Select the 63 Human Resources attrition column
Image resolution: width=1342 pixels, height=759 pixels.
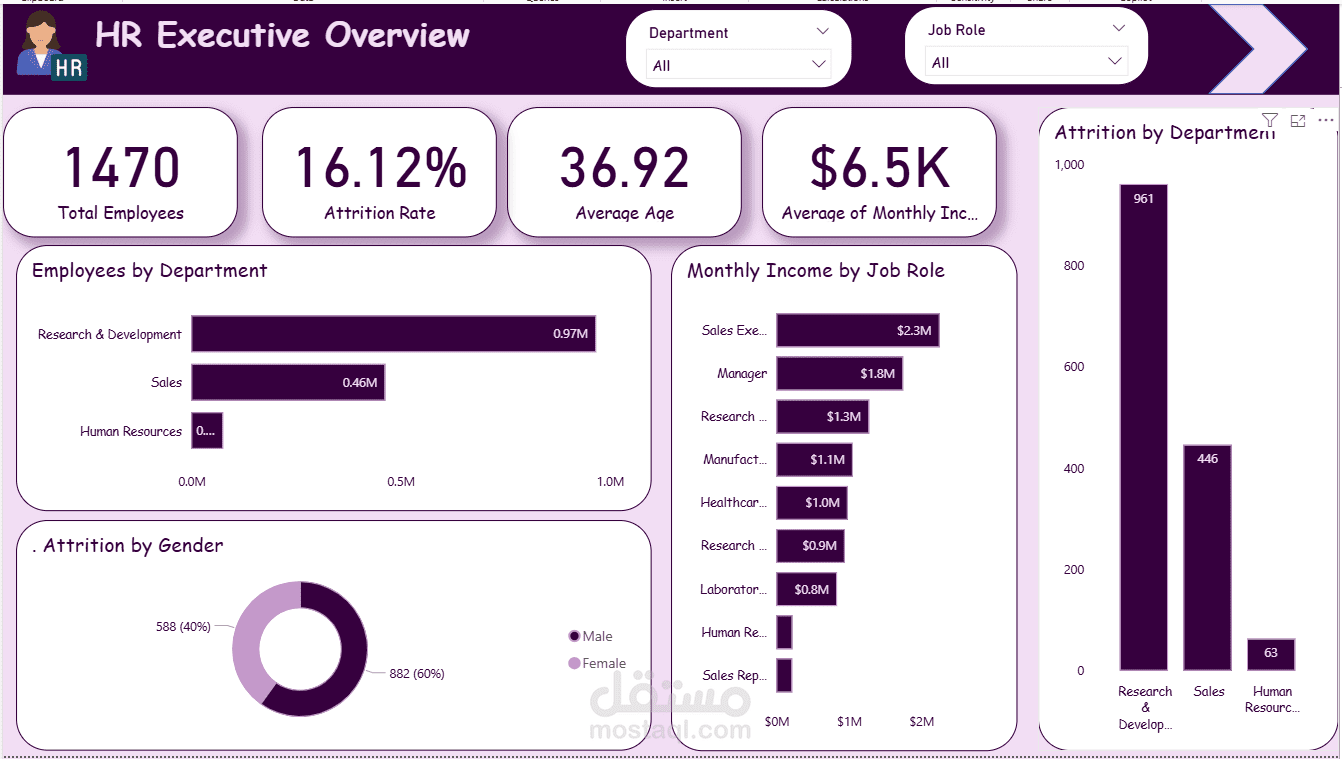[1271, 655]
